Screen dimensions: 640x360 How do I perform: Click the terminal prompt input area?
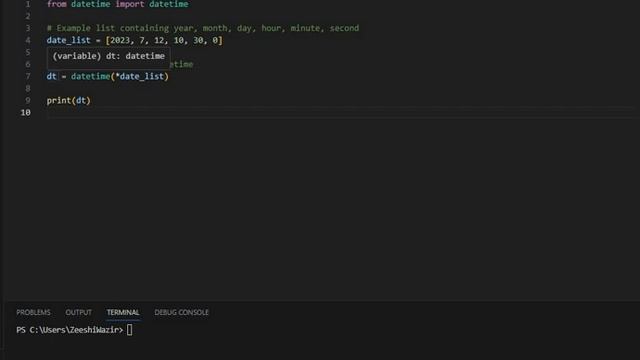pos(129,330)
